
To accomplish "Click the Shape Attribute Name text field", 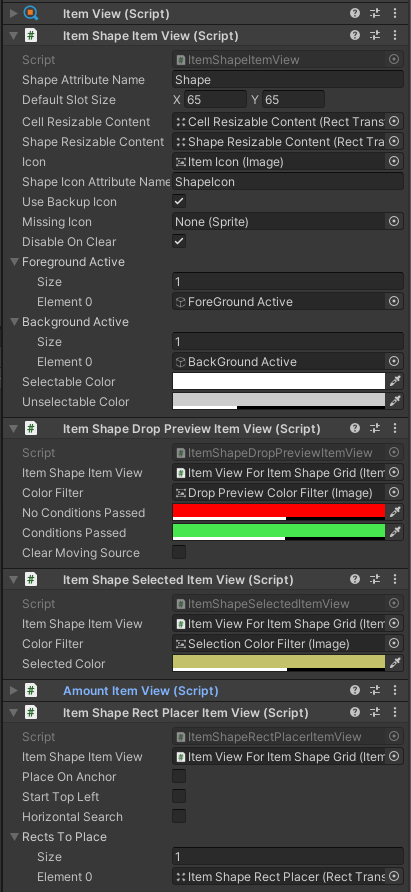I will (288, 80).
